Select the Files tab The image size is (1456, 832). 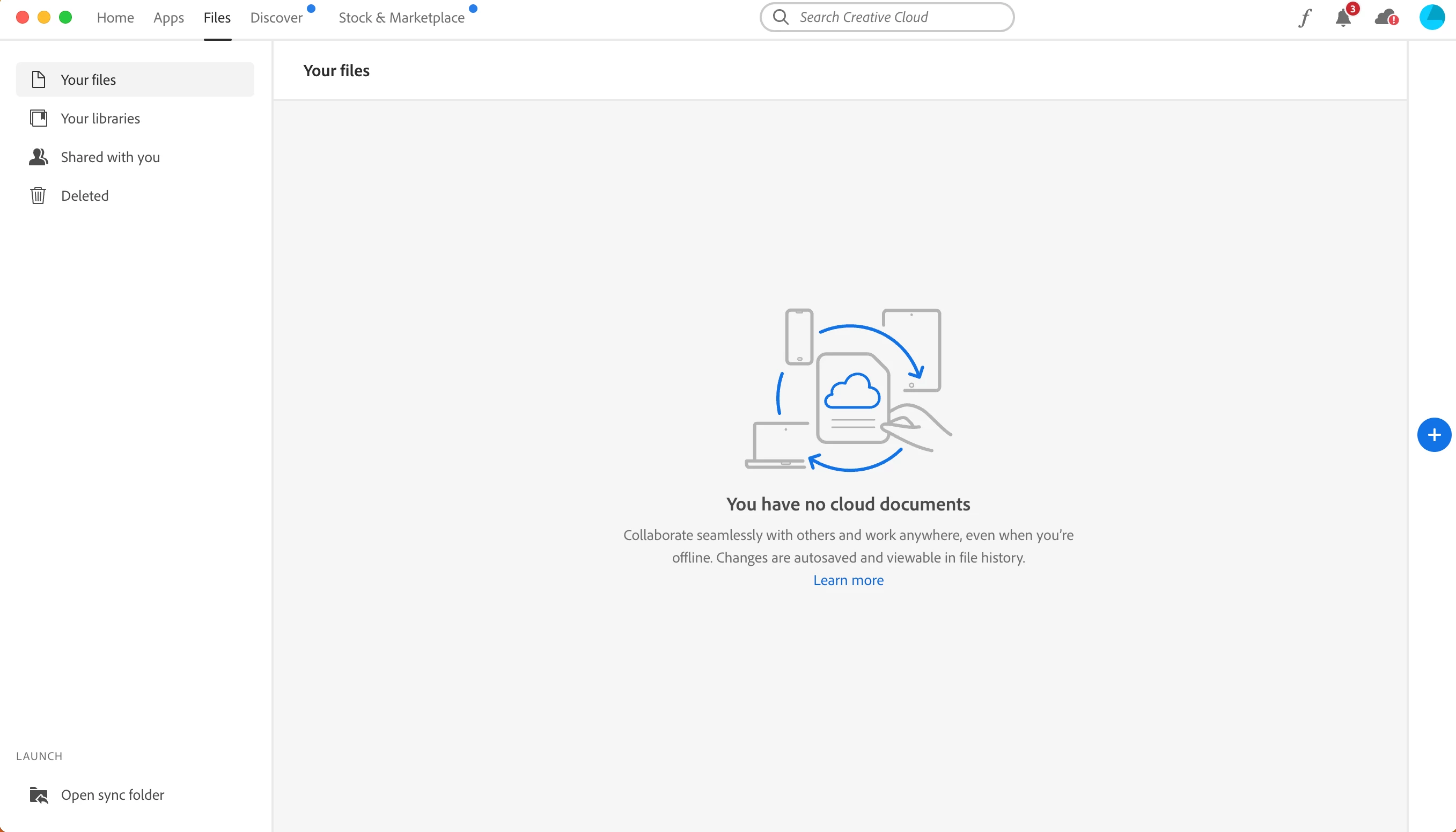pyautogui.click(x=217, y=18)
